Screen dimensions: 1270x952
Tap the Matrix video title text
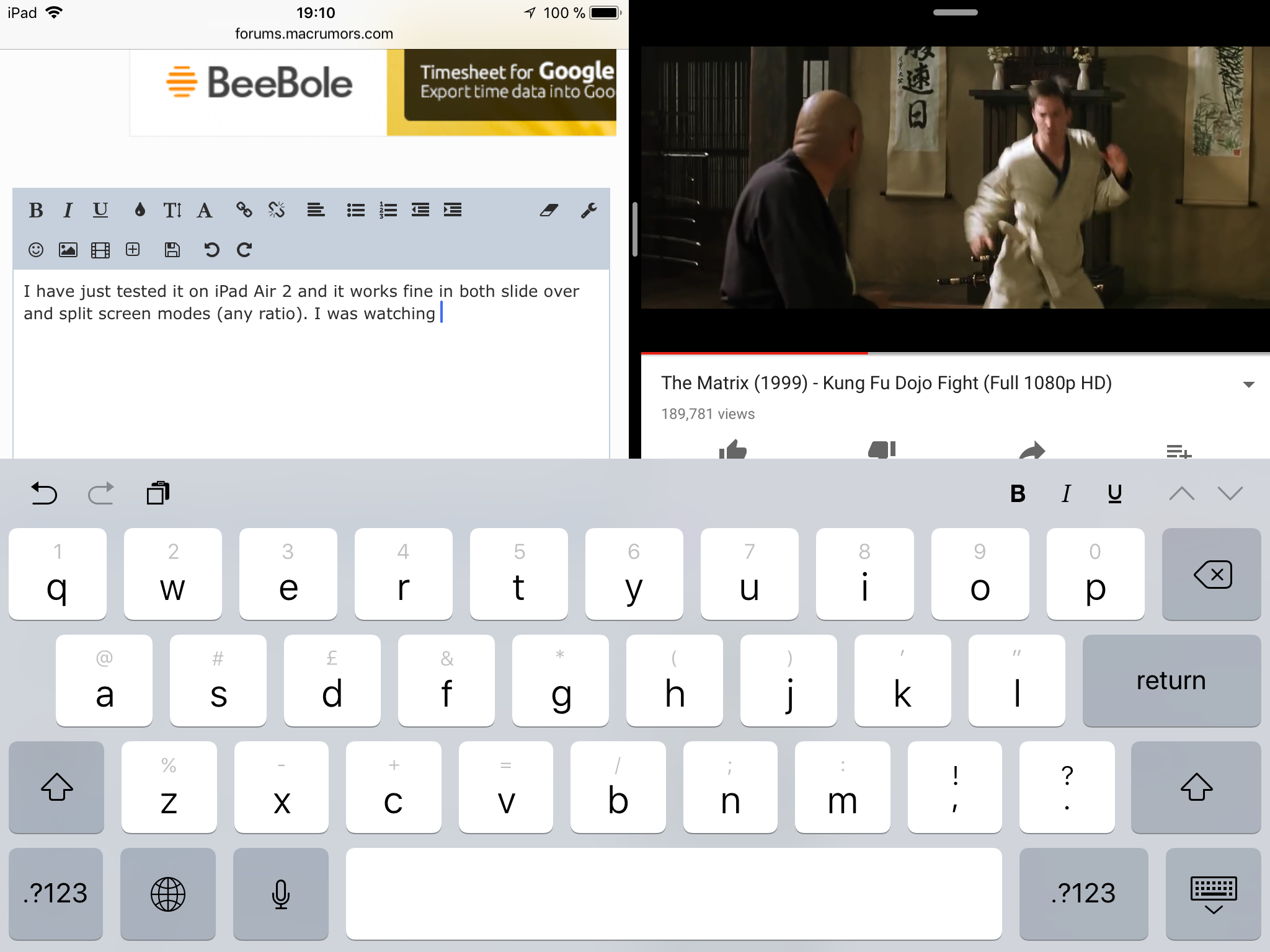pyautogui.click(x=886, y=383)
